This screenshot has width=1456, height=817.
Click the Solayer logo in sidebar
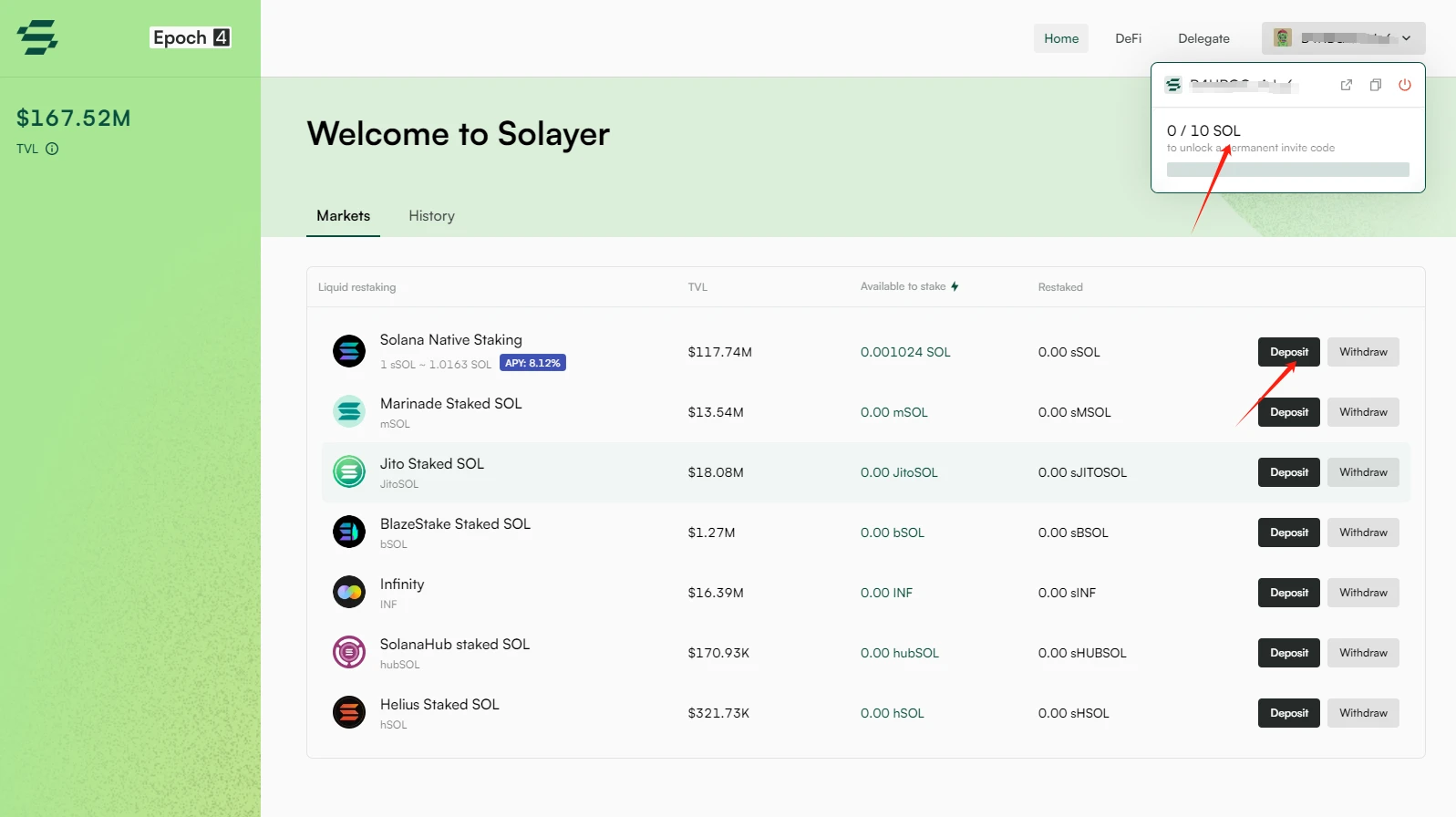click(37, 37)
